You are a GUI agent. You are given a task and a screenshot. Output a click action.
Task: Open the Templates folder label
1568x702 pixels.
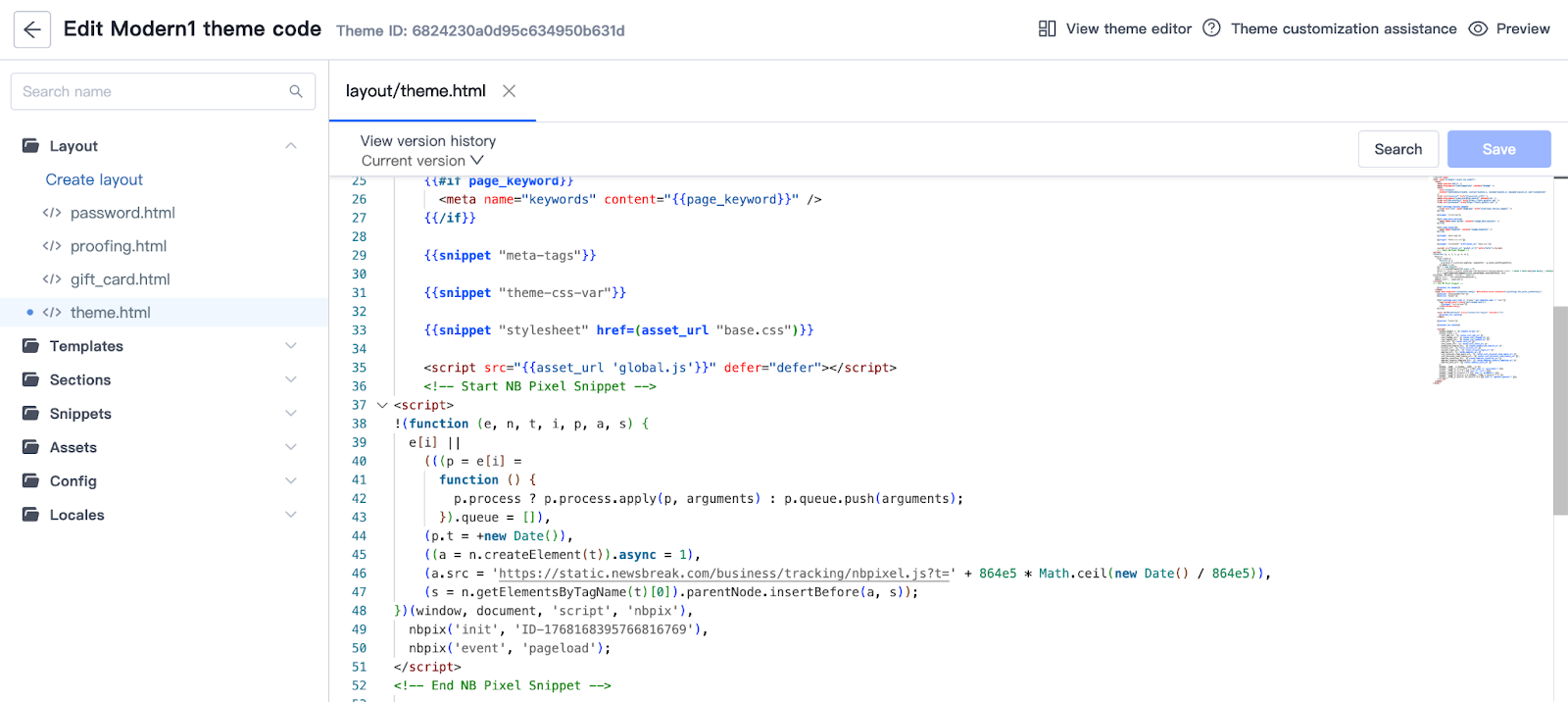click(86, 346)
